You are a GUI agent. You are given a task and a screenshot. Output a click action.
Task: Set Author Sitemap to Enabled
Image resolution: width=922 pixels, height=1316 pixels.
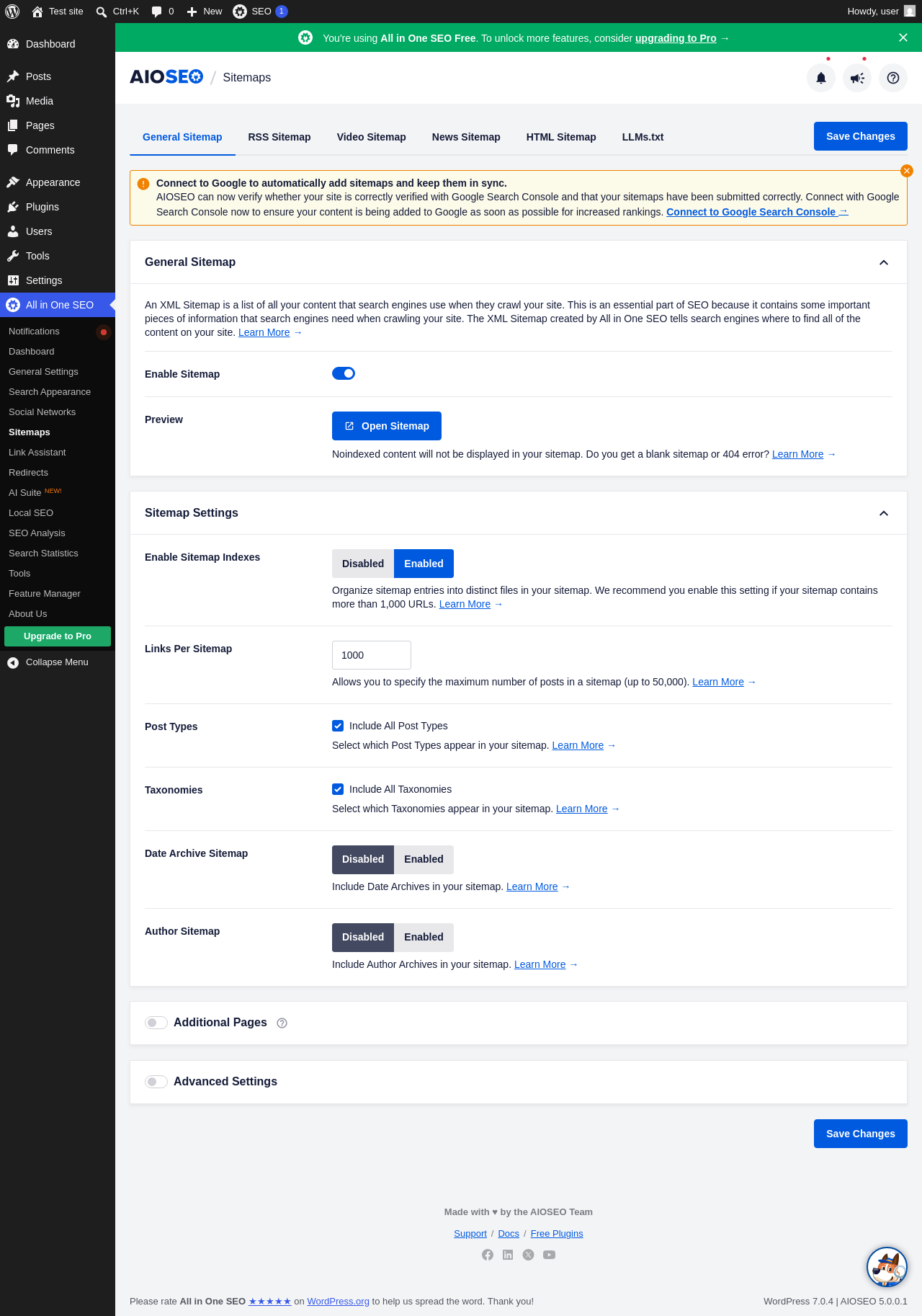(424, 937)
